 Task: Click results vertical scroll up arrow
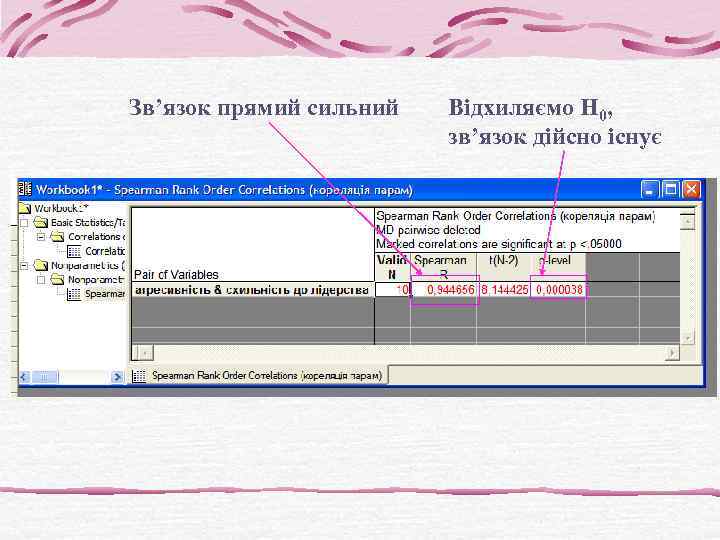pos(687,222)
